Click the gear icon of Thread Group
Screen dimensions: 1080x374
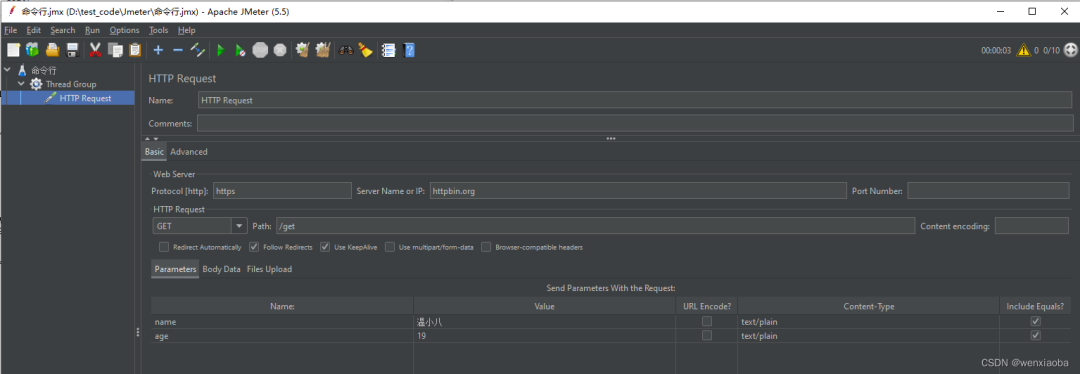pos(36,84)
